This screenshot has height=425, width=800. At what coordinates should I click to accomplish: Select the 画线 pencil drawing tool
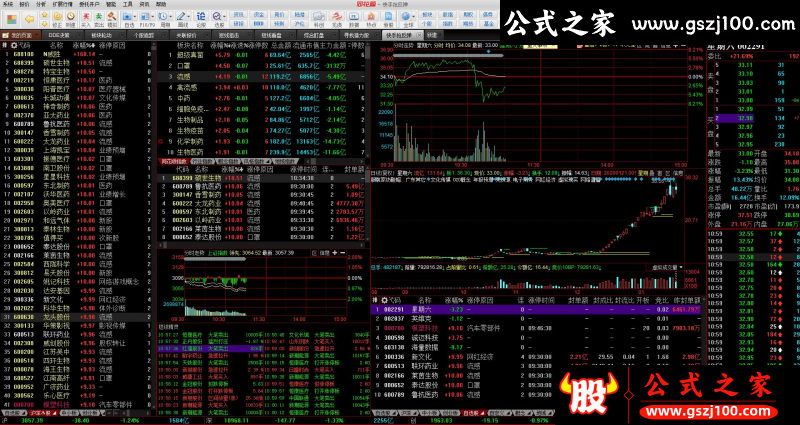coord(181,16)
